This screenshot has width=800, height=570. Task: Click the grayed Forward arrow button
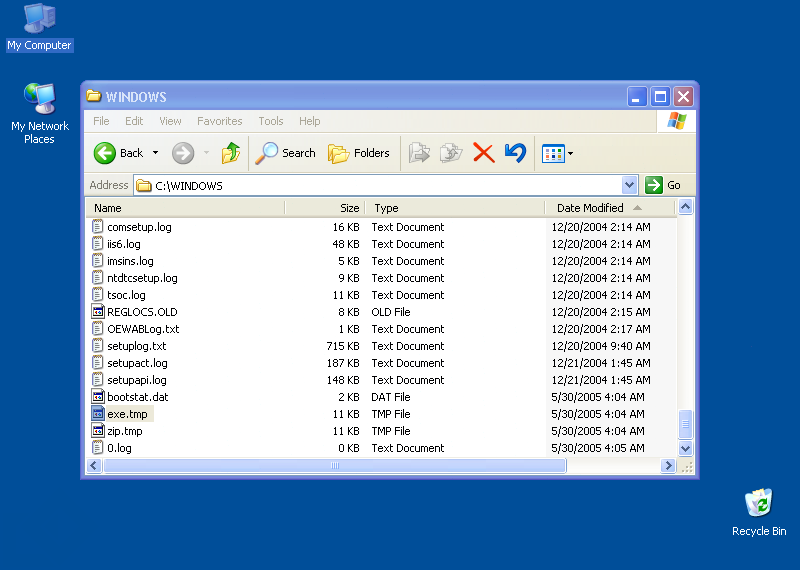tap(183, 153)
